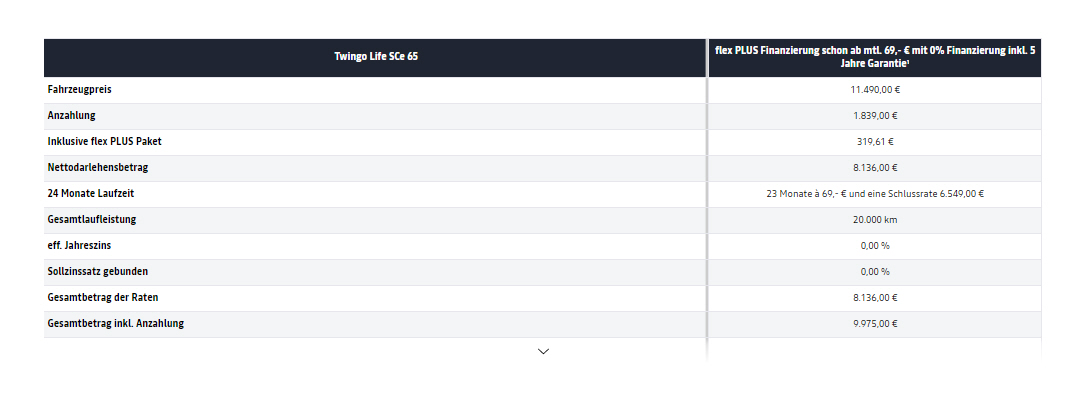Viewport: 1090px width, 398px height.
Task: Click the eff. Jahreszins 0,00 % value
Action: [875, 246]
